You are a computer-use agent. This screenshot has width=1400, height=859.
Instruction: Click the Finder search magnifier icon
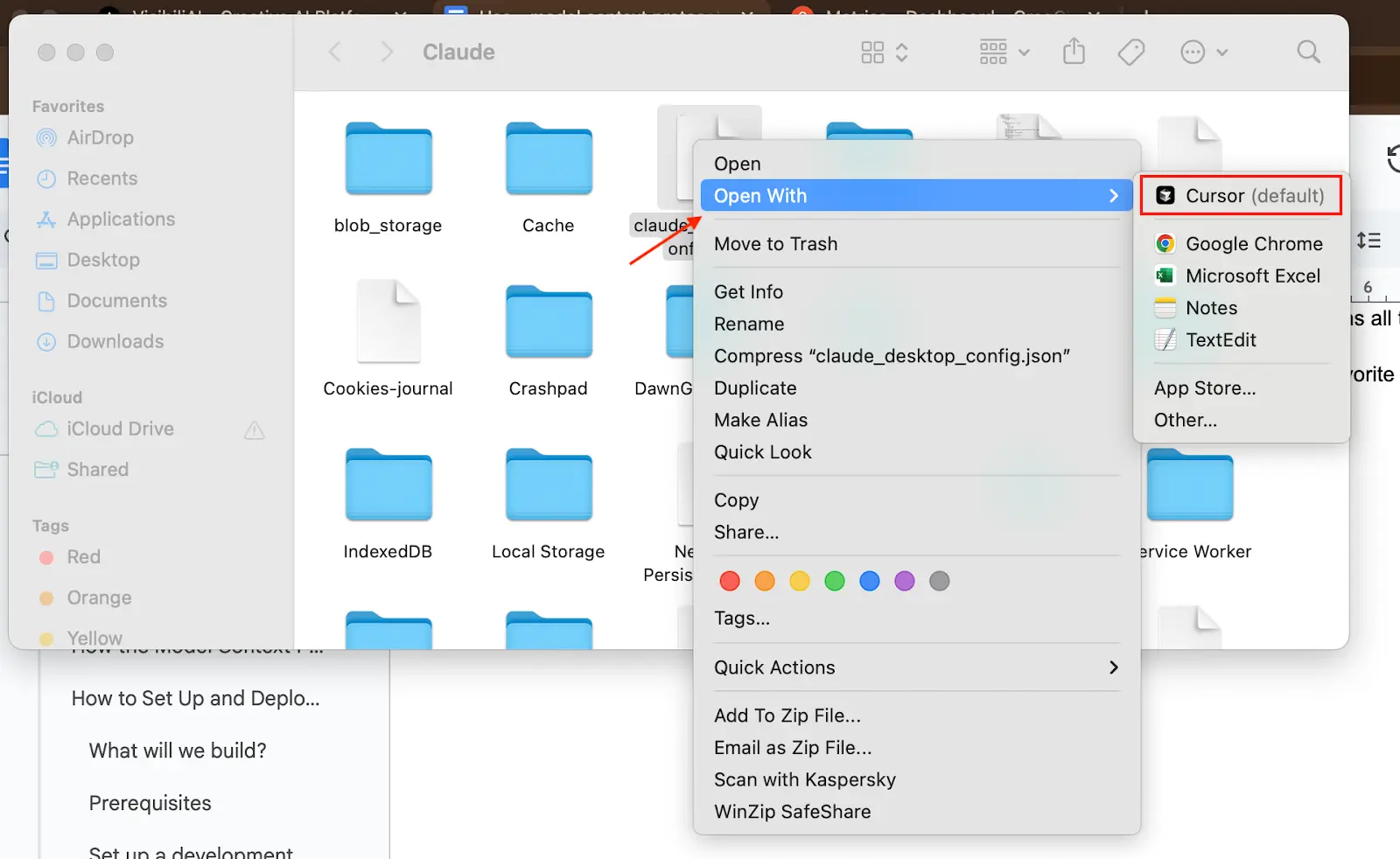coord(1308,52)
